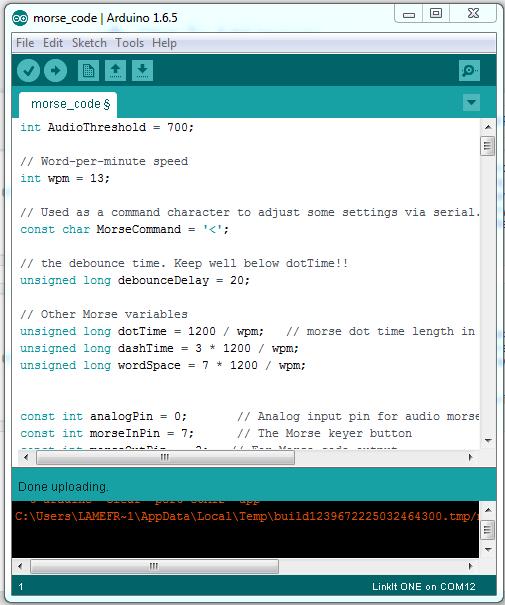
Task: Click the 'LinkIt ONE on COM12' board status
Action: 424,587
